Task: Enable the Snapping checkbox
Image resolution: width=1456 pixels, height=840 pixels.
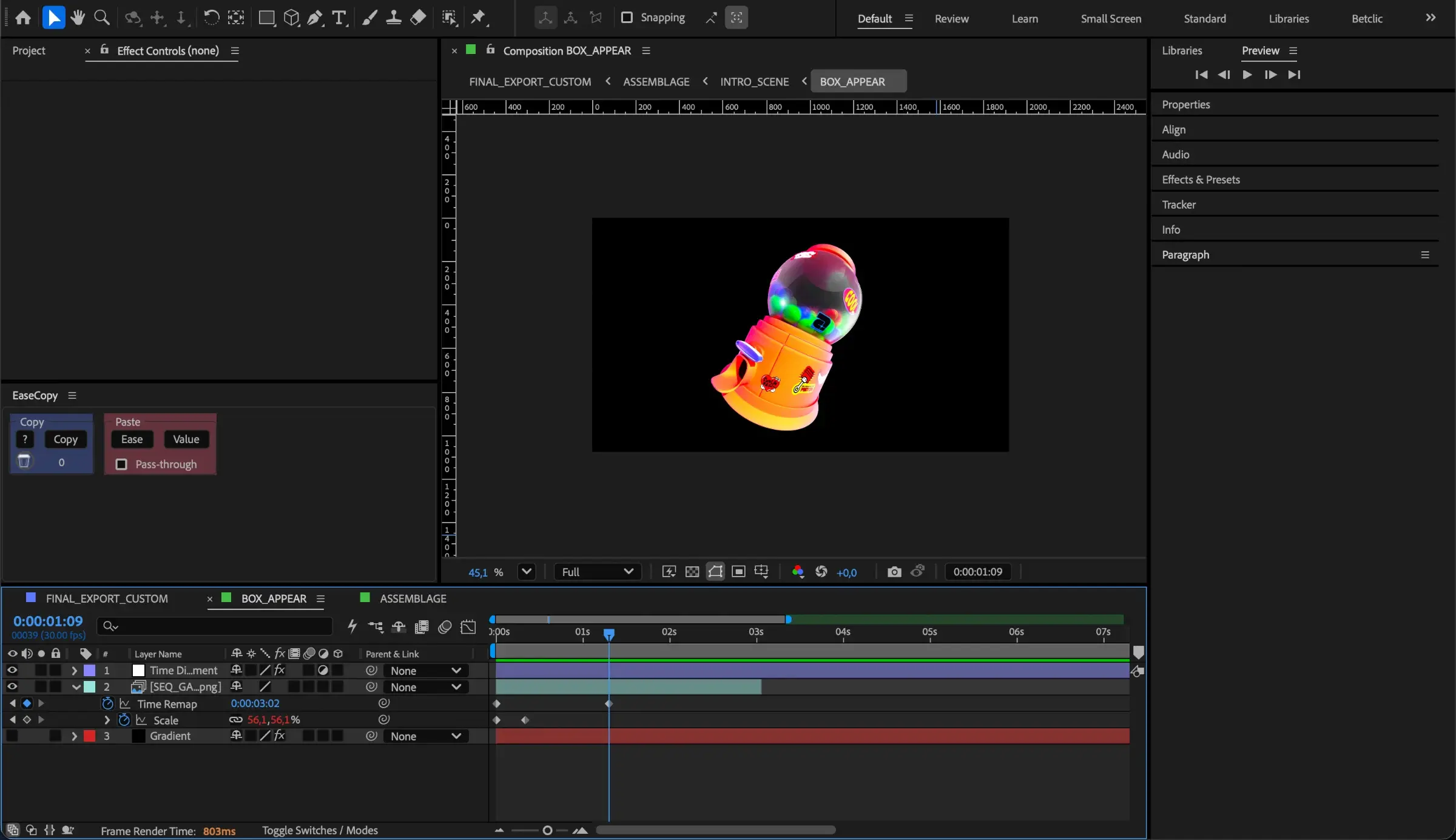Action: tap(627, 18)
